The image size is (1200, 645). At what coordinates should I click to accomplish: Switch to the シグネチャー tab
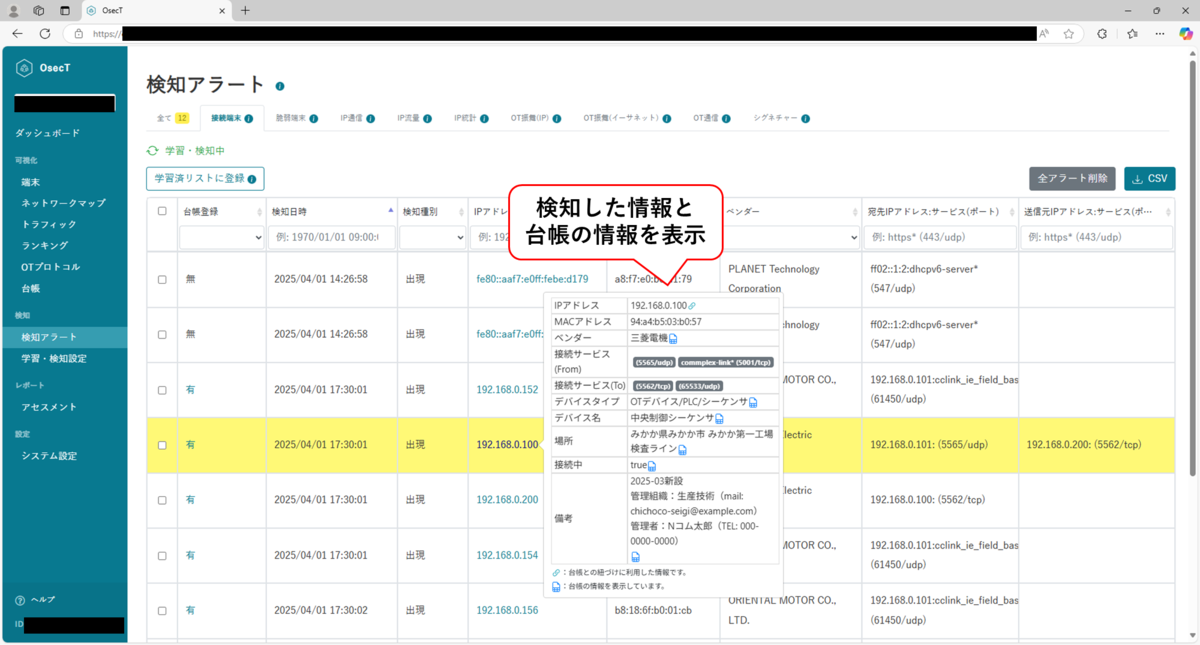click(x=780, y=118)
